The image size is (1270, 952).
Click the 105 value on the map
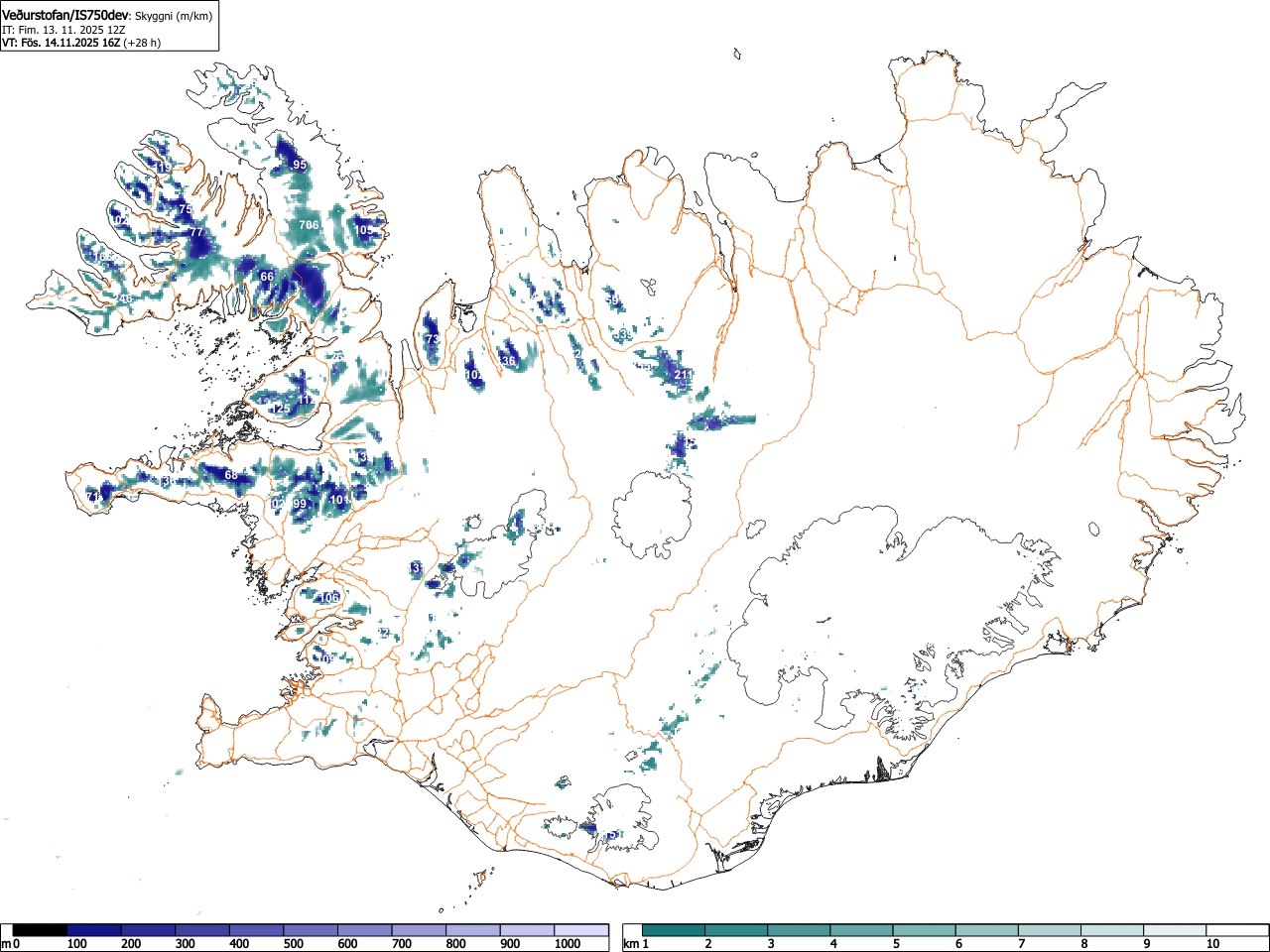364,230
